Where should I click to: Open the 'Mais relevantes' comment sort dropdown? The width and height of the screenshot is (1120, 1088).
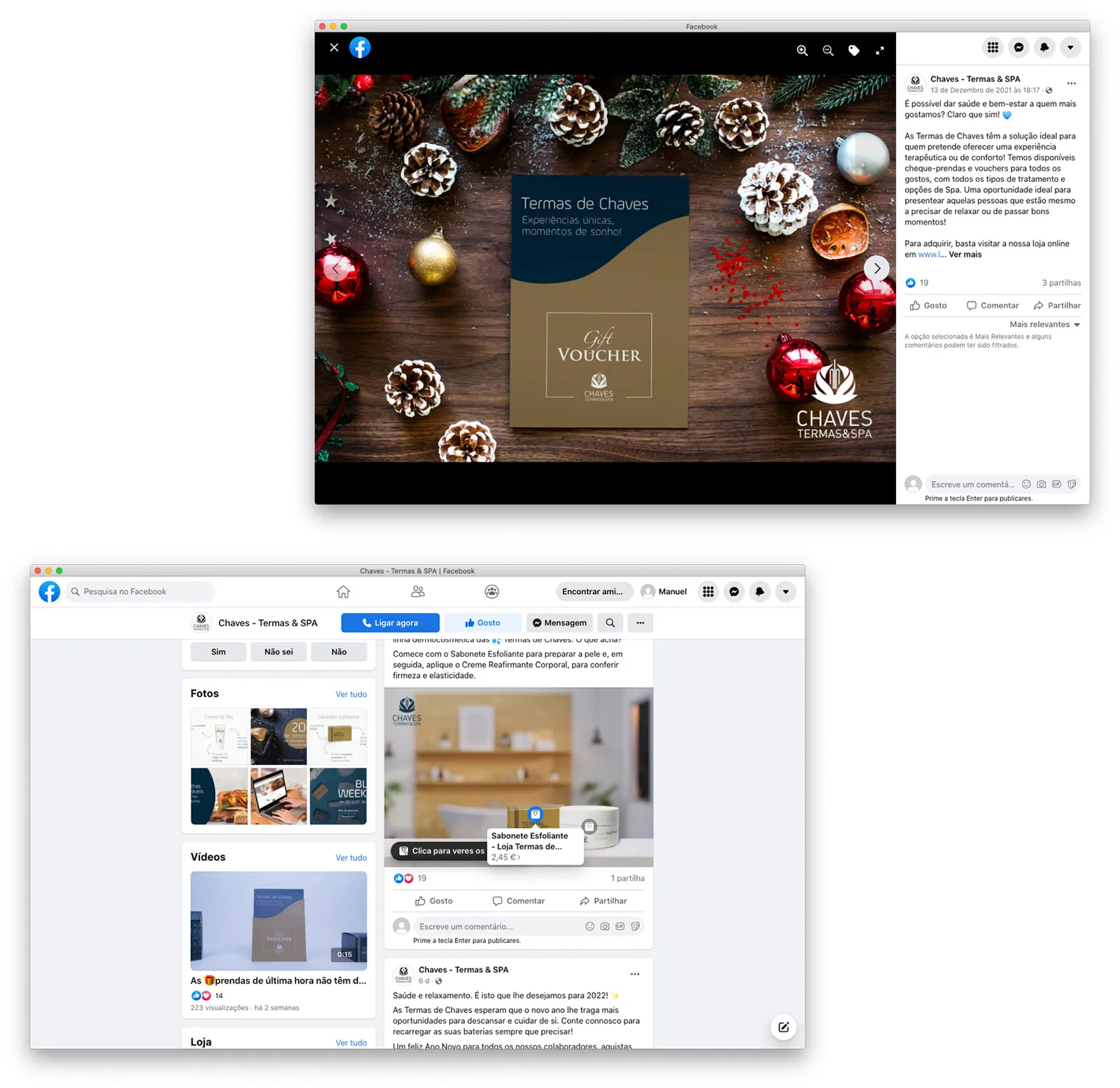coord(1044,325)
